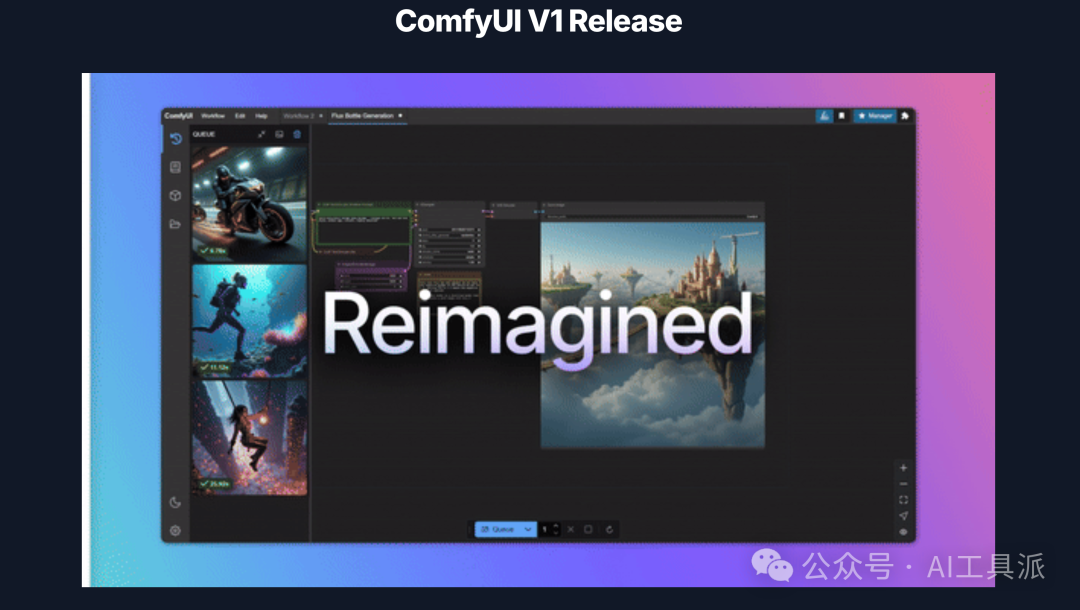Click the square clear-pending icon
The height and width of the screenshot is (610, 1080).
pos(588,529)
